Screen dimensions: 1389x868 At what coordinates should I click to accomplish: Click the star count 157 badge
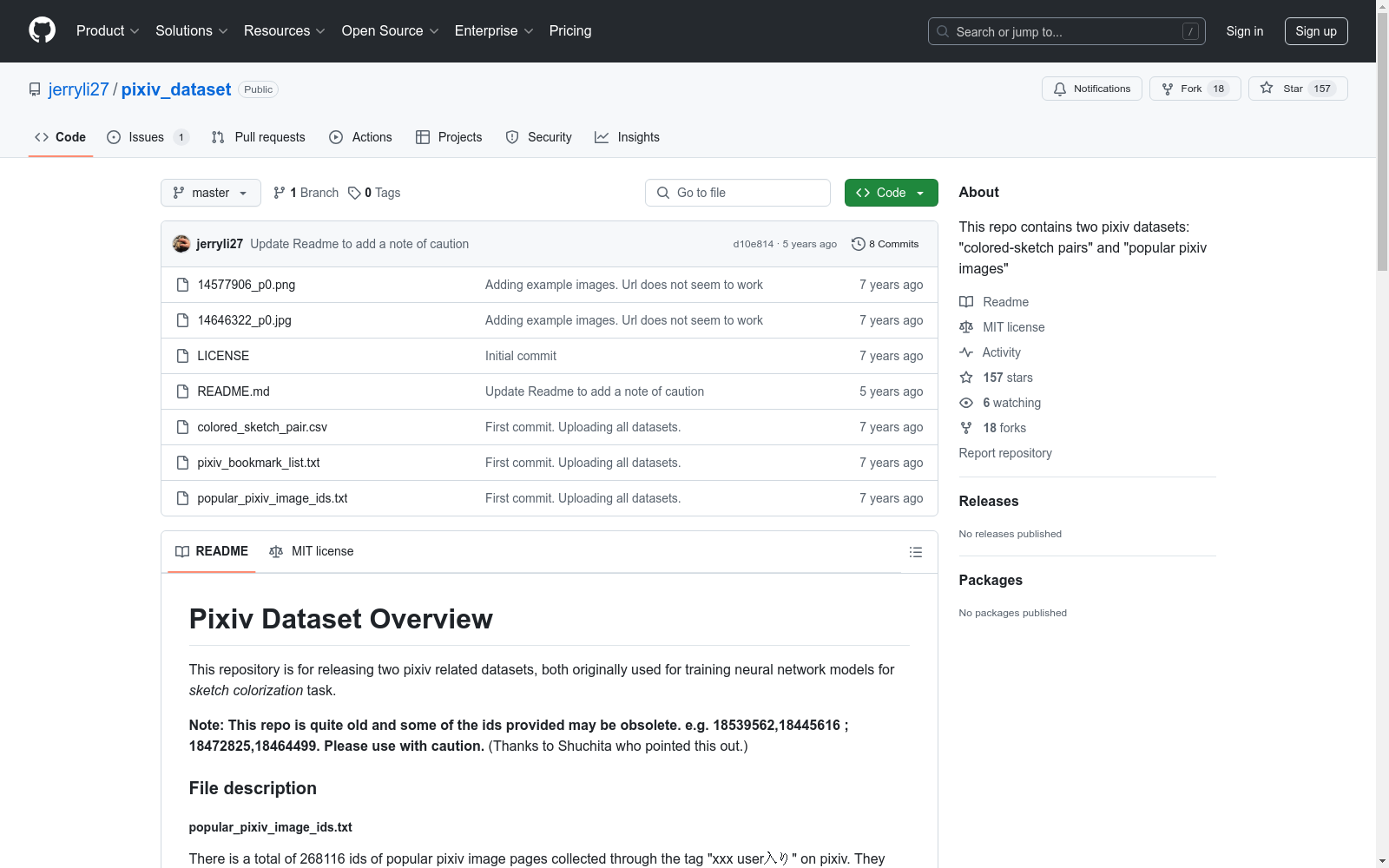point(1322,89)
